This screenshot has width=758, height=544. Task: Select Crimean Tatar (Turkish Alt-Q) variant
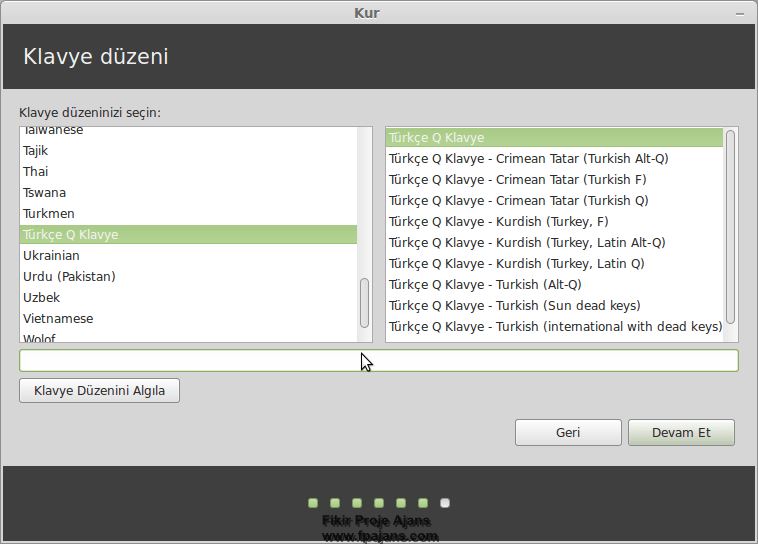(554, 159)
